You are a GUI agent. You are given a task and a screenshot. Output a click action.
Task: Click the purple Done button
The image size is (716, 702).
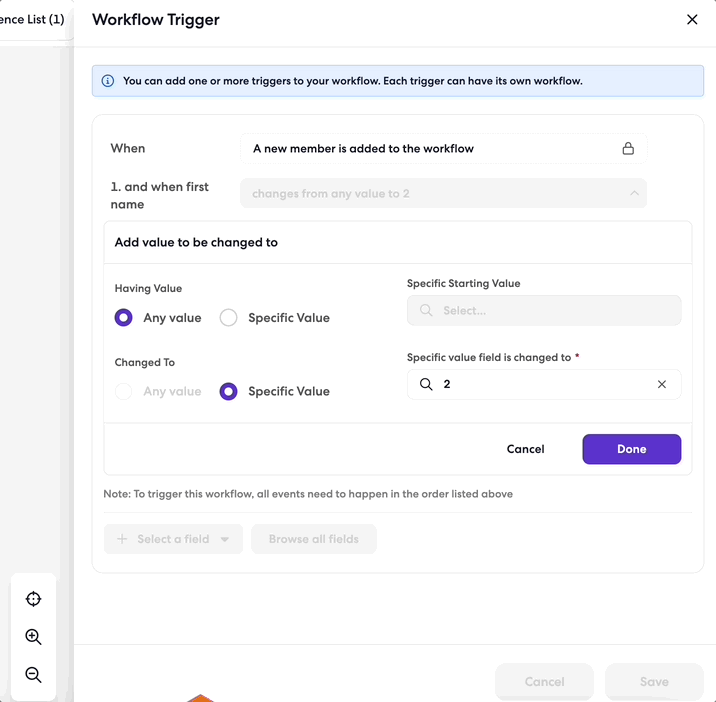click(x=632, y=449)
